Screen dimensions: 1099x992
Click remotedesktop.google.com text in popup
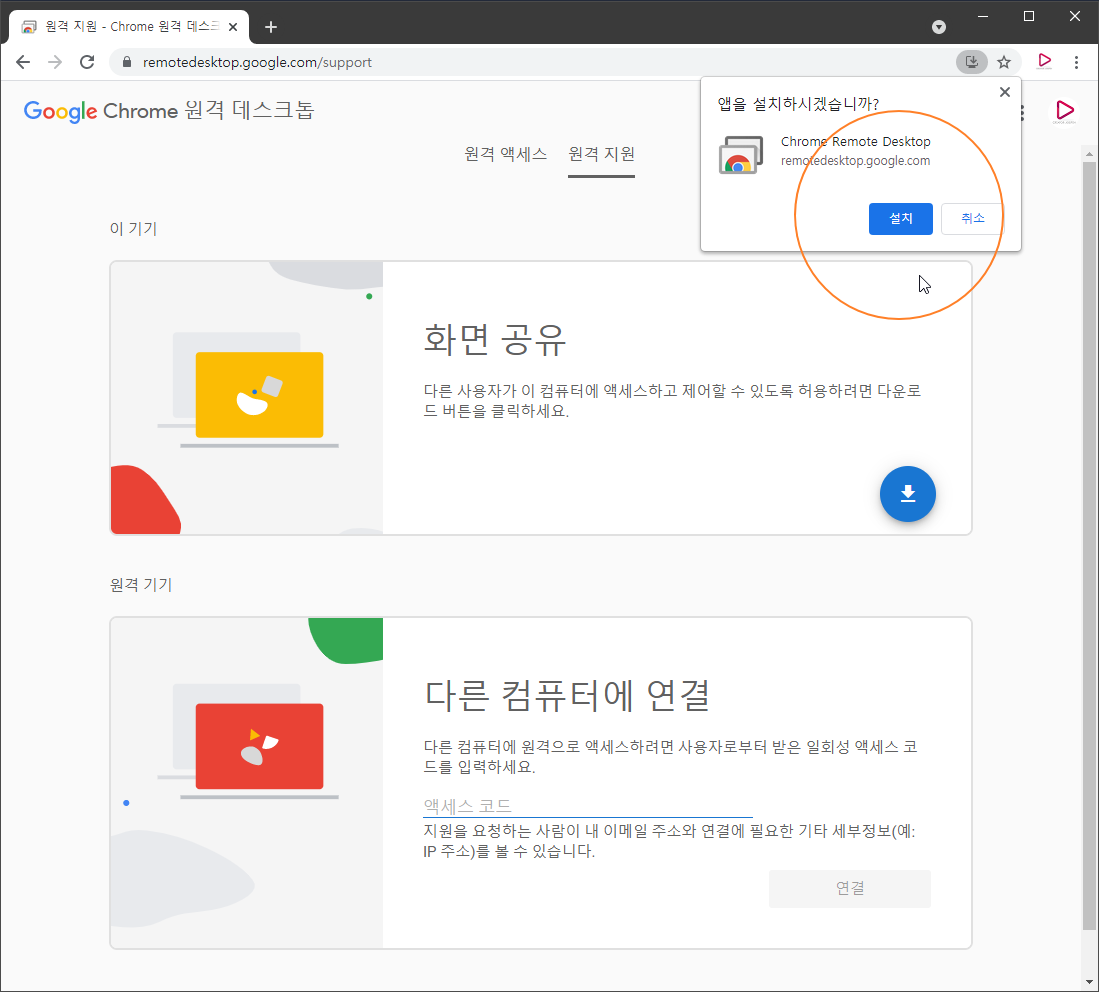click(x=855, y=161)
